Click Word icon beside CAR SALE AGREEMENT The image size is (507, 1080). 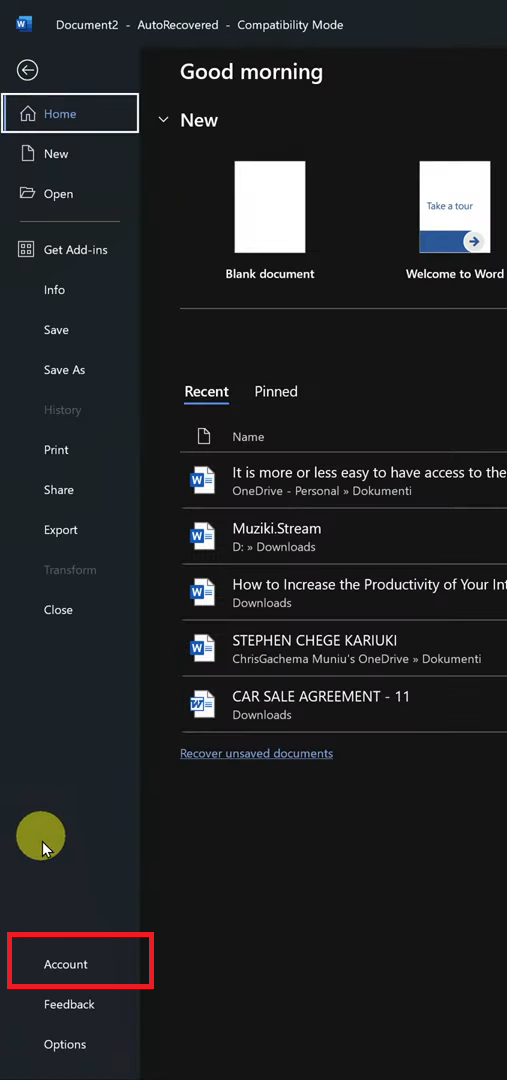click(x=203, y=705)
